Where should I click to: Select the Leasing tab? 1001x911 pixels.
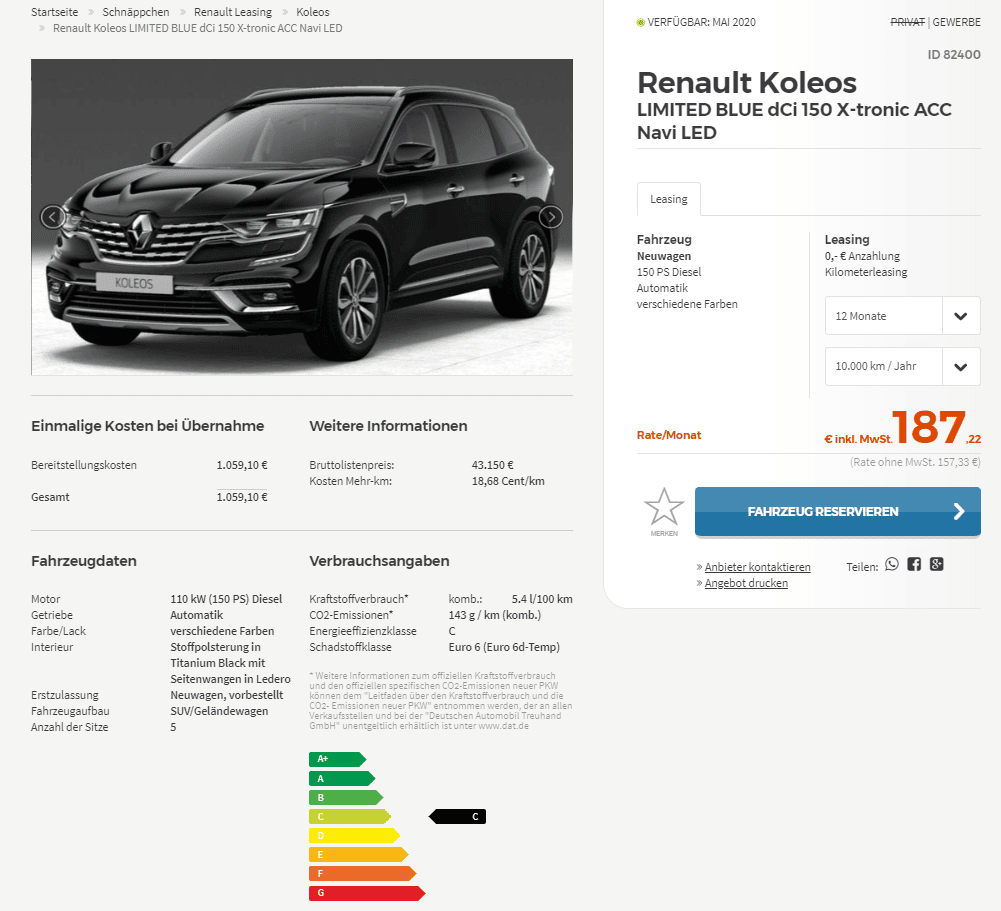click(x=668, y=199)
